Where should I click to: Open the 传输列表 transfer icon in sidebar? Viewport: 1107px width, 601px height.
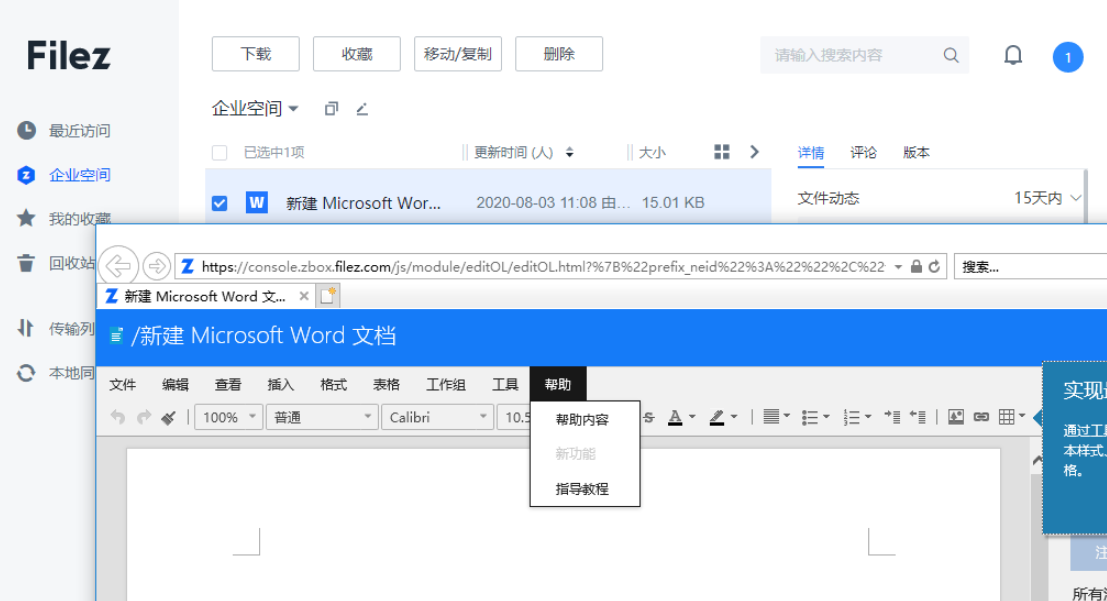[25, 328]
